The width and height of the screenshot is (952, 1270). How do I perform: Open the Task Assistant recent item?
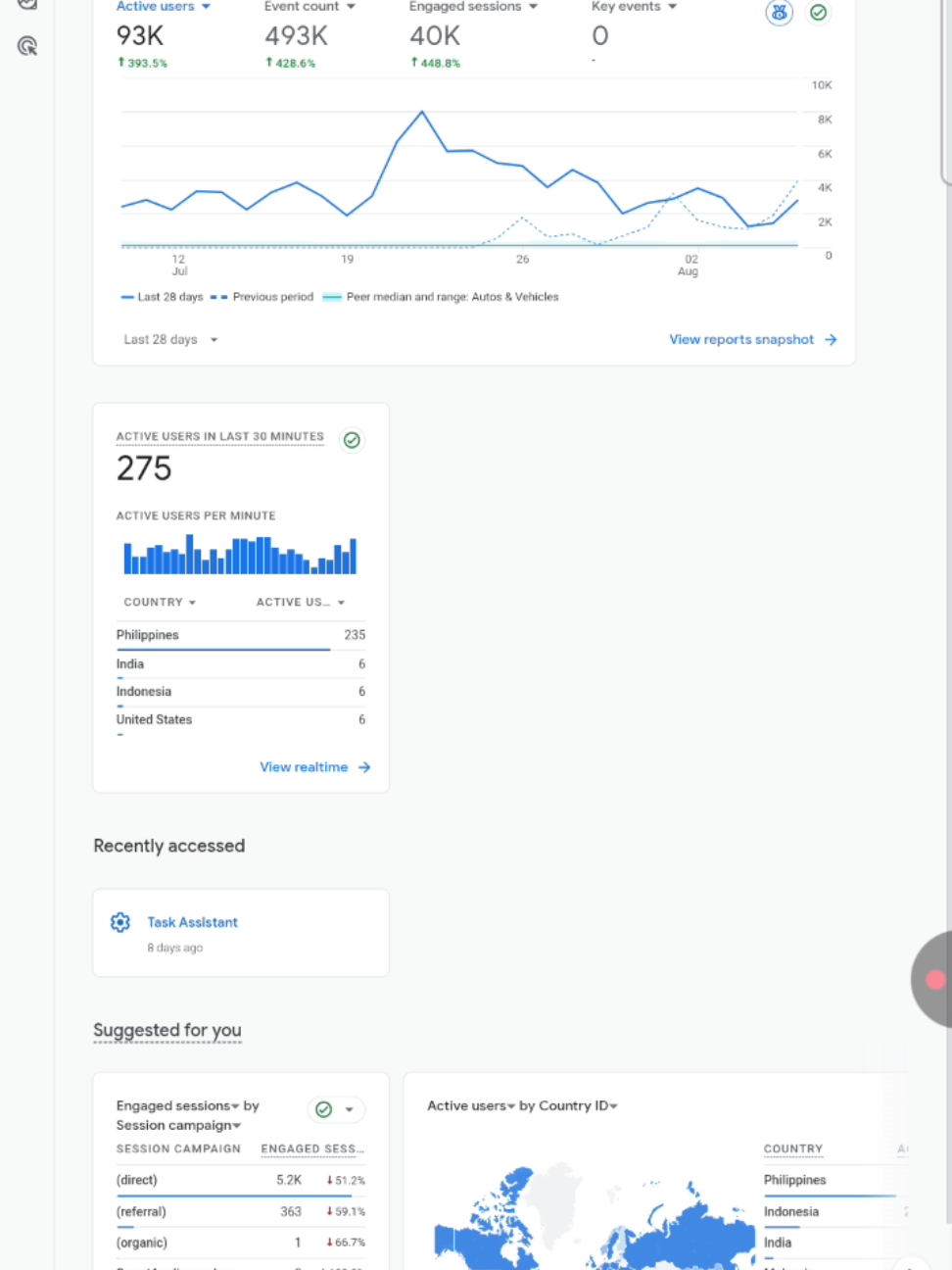tap(241, 933)
